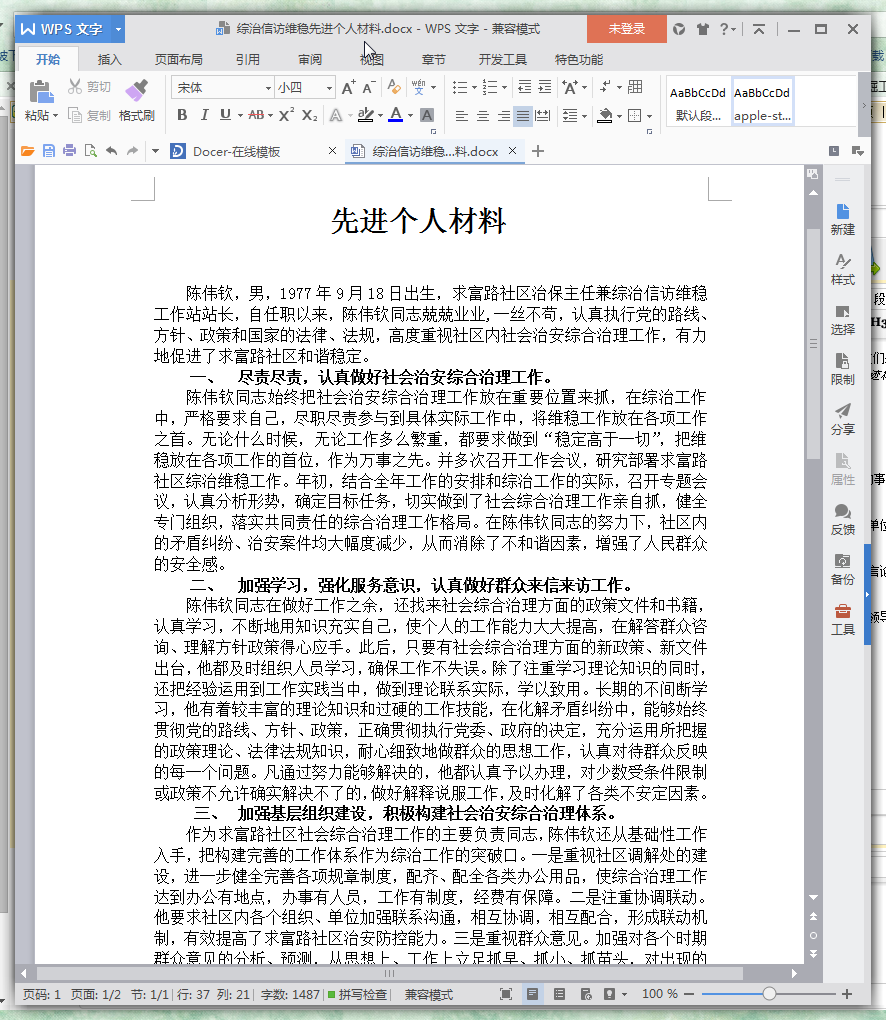Click the Cut (剪切) scissors icon
The image size is (886, 1020).
75,87
